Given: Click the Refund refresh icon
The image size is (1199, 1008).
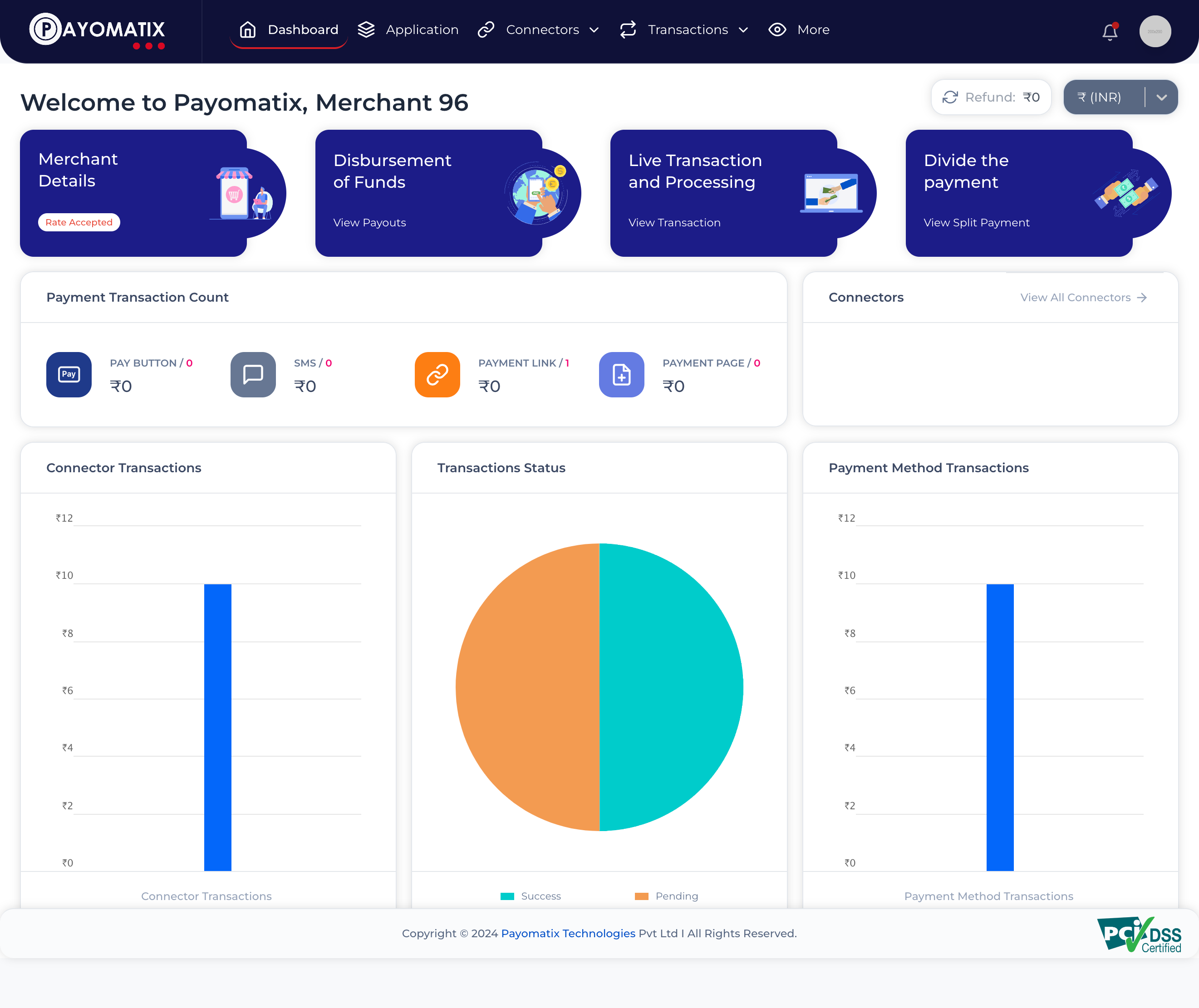Looking at the screenshot, I should (x=950, y=97).
